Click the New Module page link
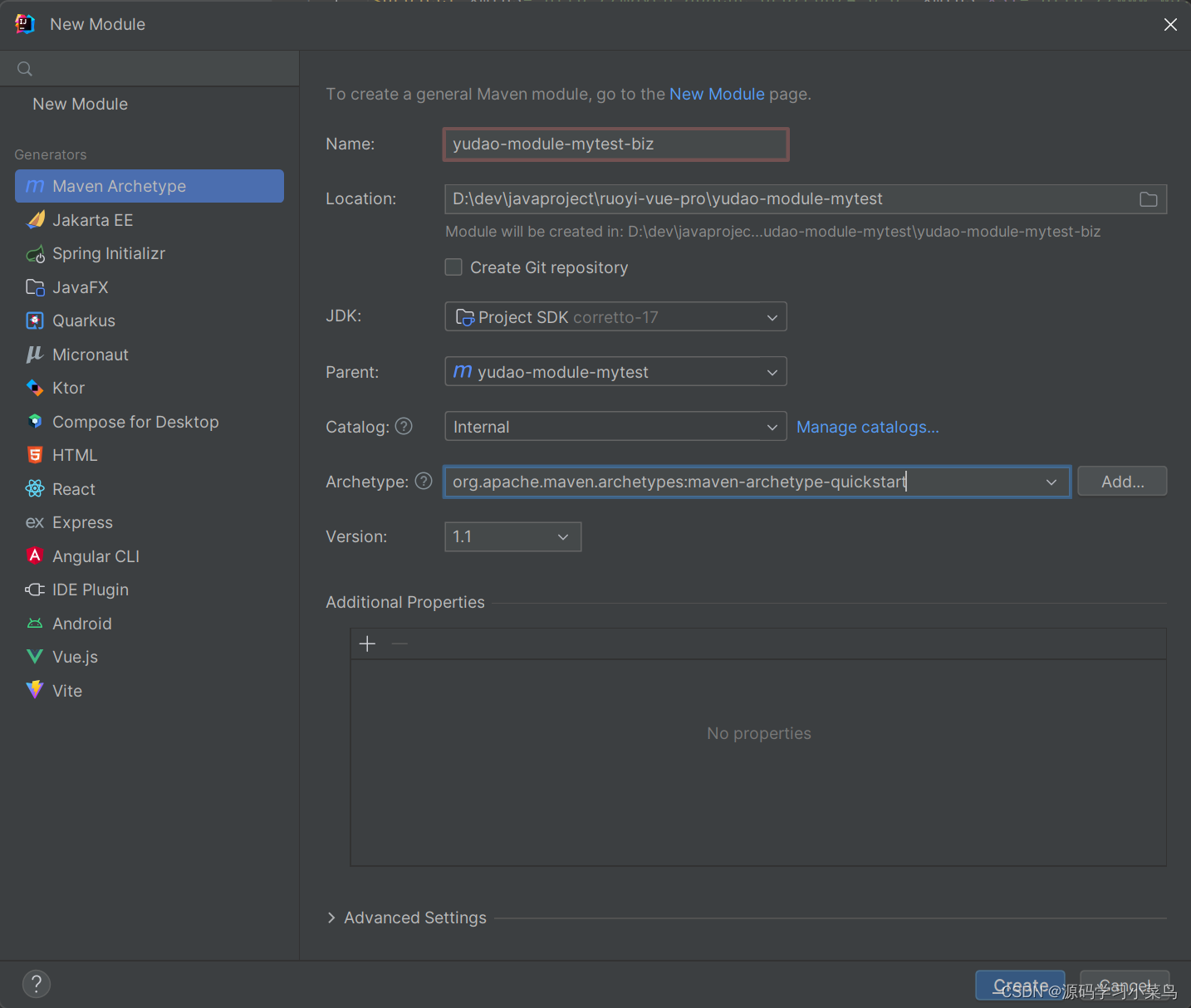The width and height of the screenshot is (1191, 1008). coord(717,94)
